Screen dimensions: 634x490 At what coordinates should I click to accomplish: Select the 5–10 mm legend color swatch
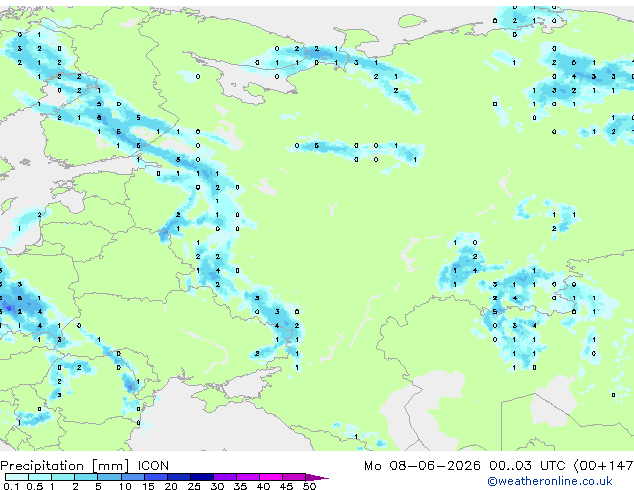(109, 477)
